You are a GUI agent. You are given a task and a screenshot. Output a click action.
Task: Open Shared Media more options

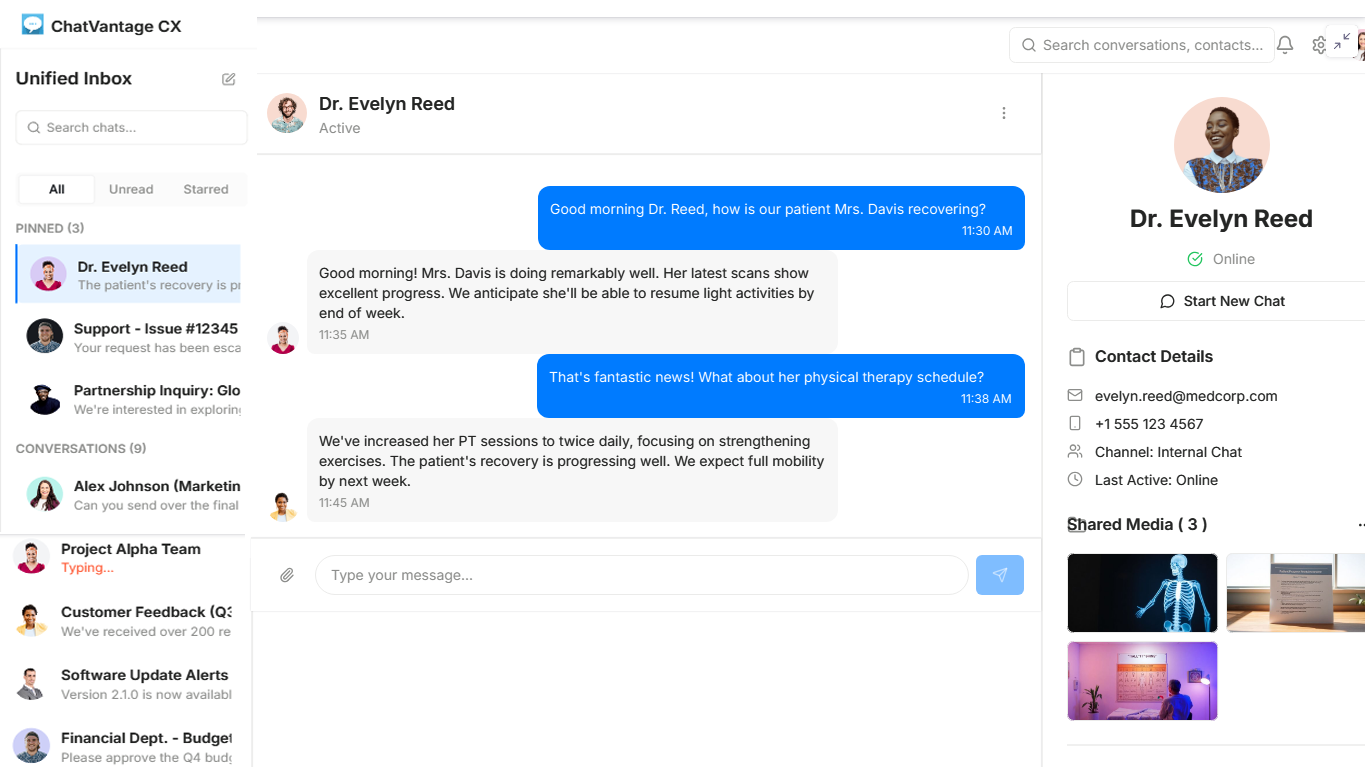pos(1360,525)
